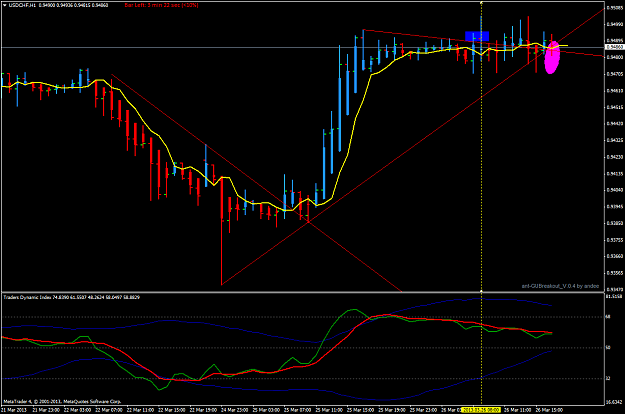This screenshot has width=625, height=414.
Task: Click the red Bar Left countdown text
Action: click(x=161, y=5)
